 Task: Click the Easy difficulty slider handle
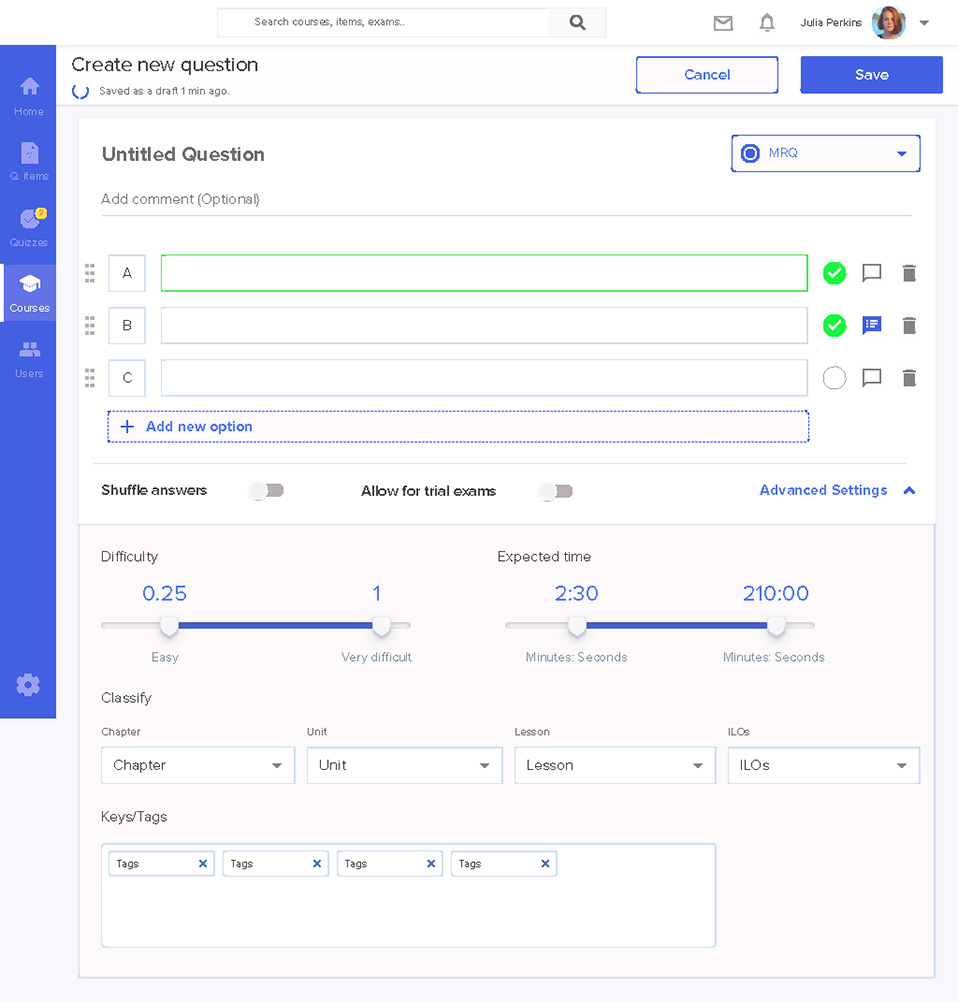pos(169,626)
